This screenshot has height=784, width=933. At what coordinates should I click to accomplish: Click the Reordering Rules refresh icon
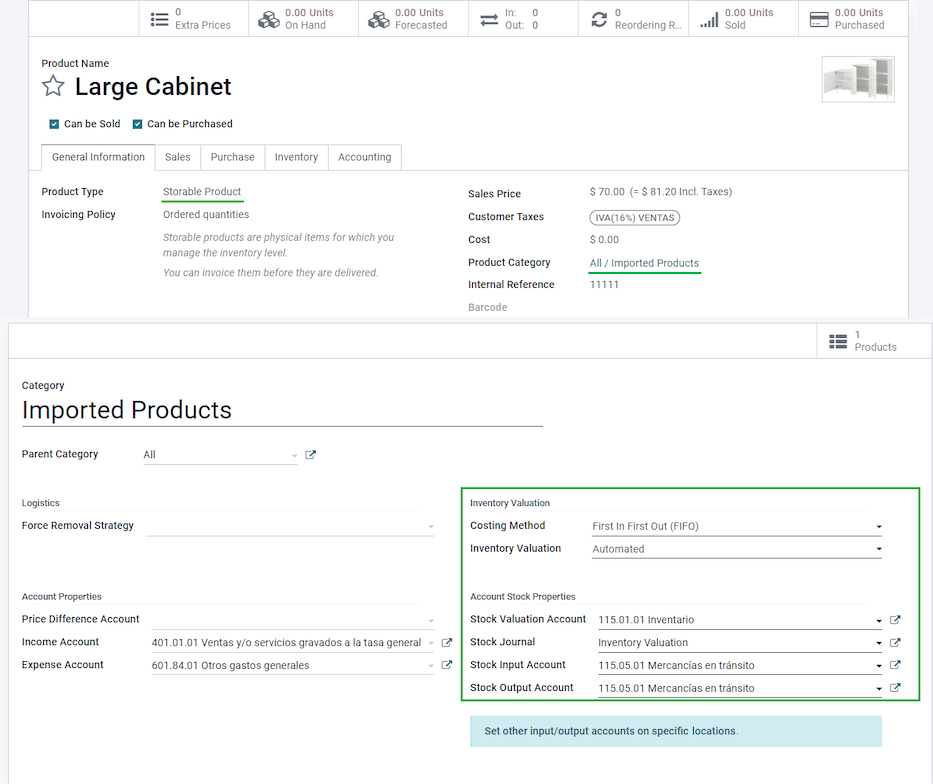599,17
